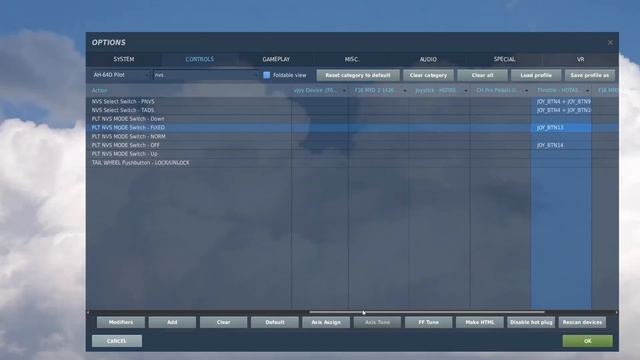Screen dimensions: 640x360
Task: Select PLT NVS MODE Switch - OFF row
Action: click(352, 145)
